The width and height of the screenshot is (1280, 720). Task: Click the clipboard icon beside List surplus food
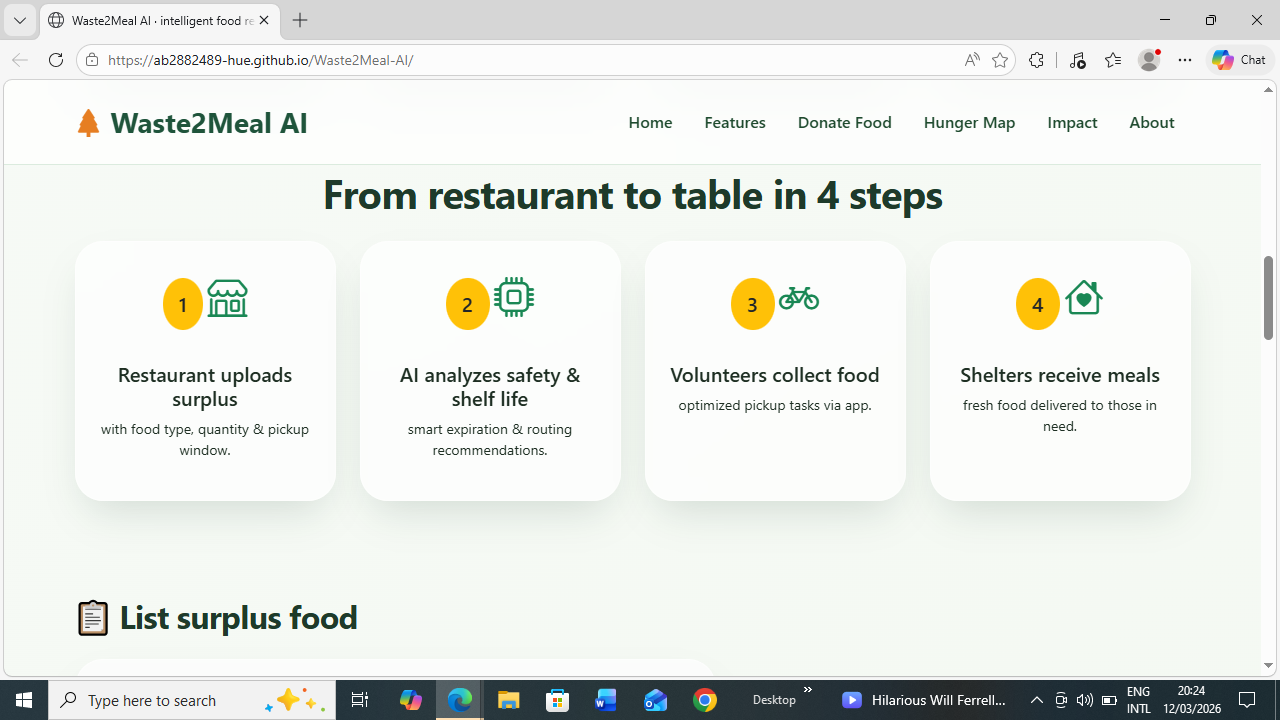pos(93,617)
